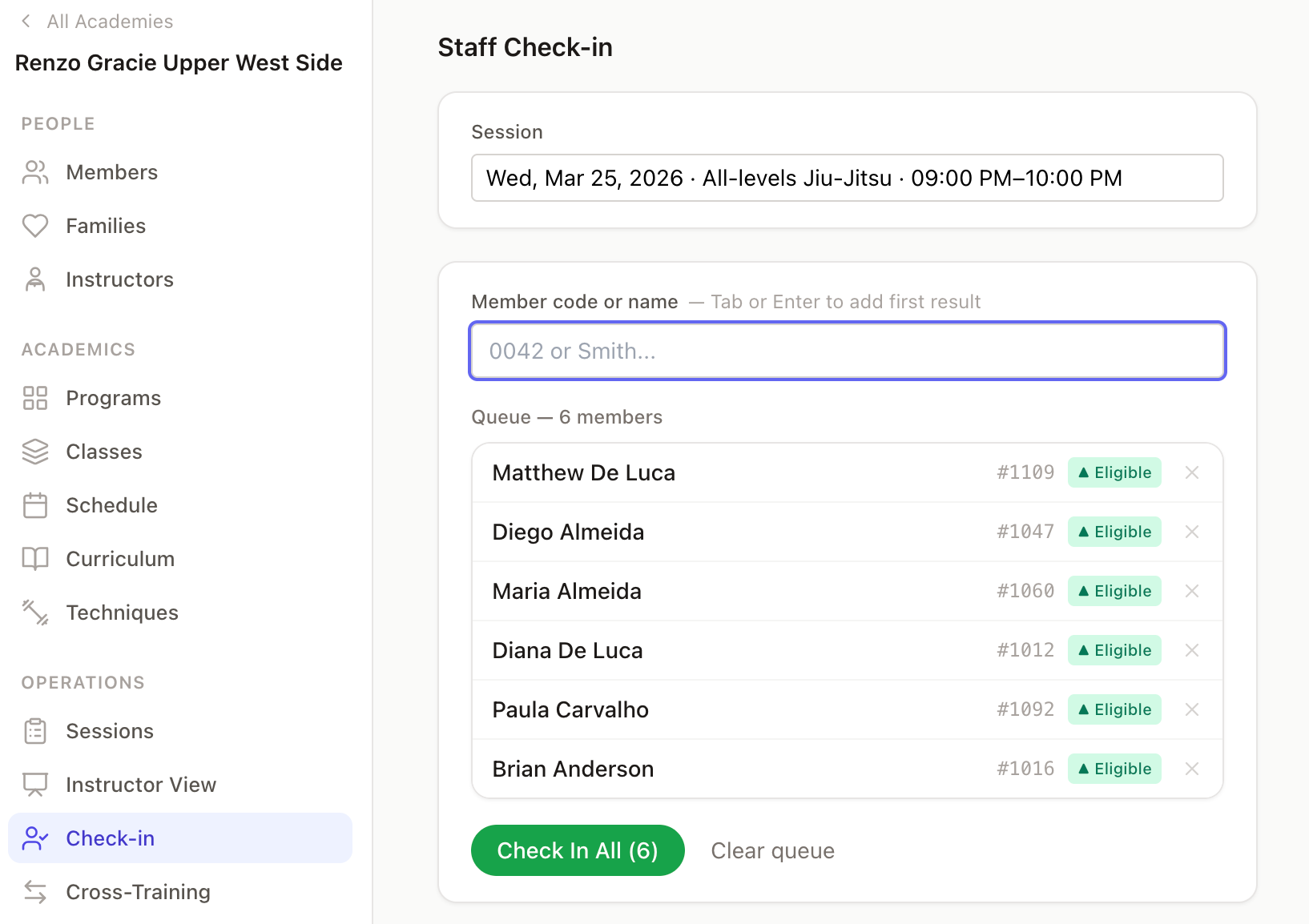1309x924 pixels.
Task: Navigate to Check-in in the sidebar
Action: [x=110, y=838]
